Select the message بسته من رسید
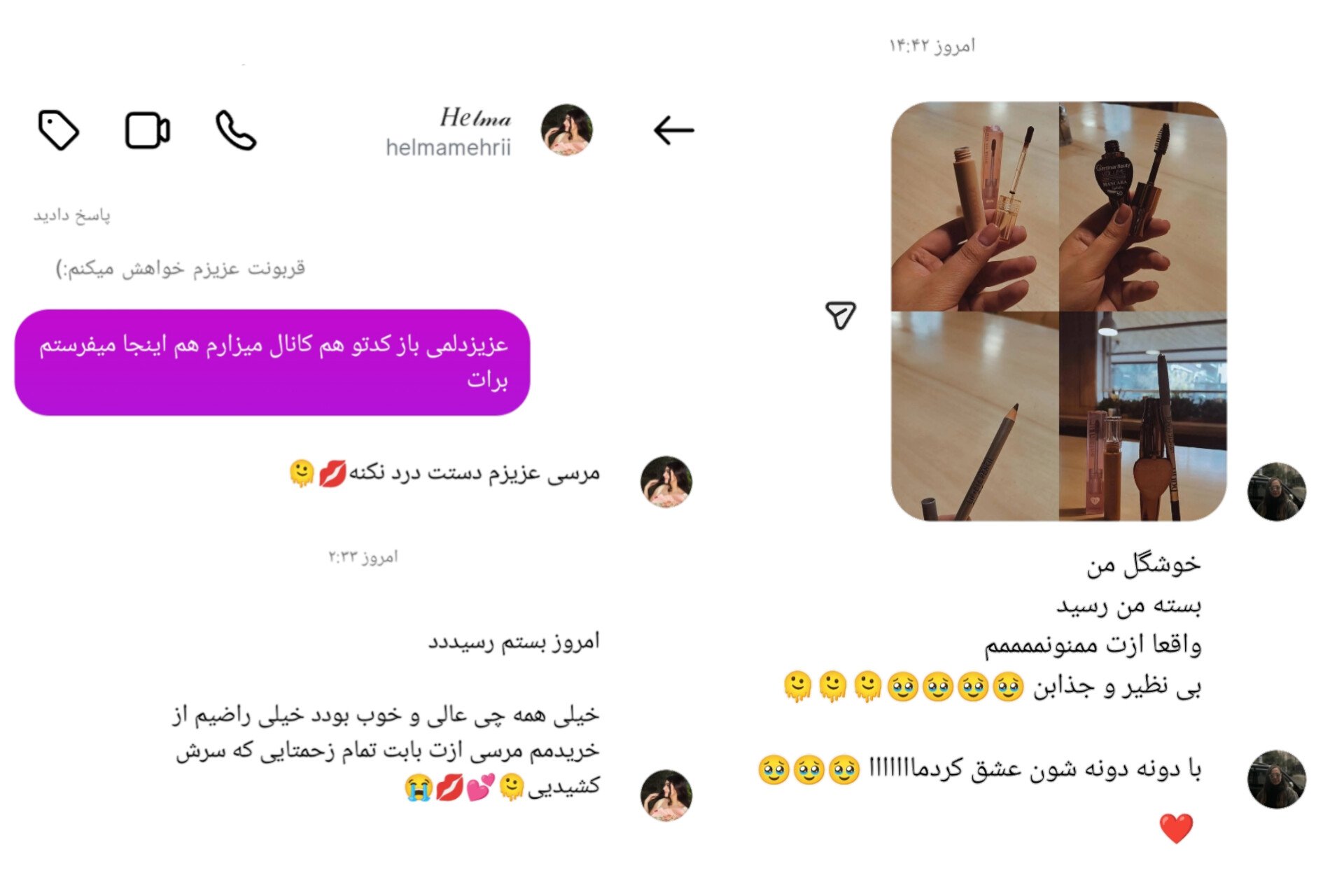This screenshot has width=1344, height=896. point(1128,605)
